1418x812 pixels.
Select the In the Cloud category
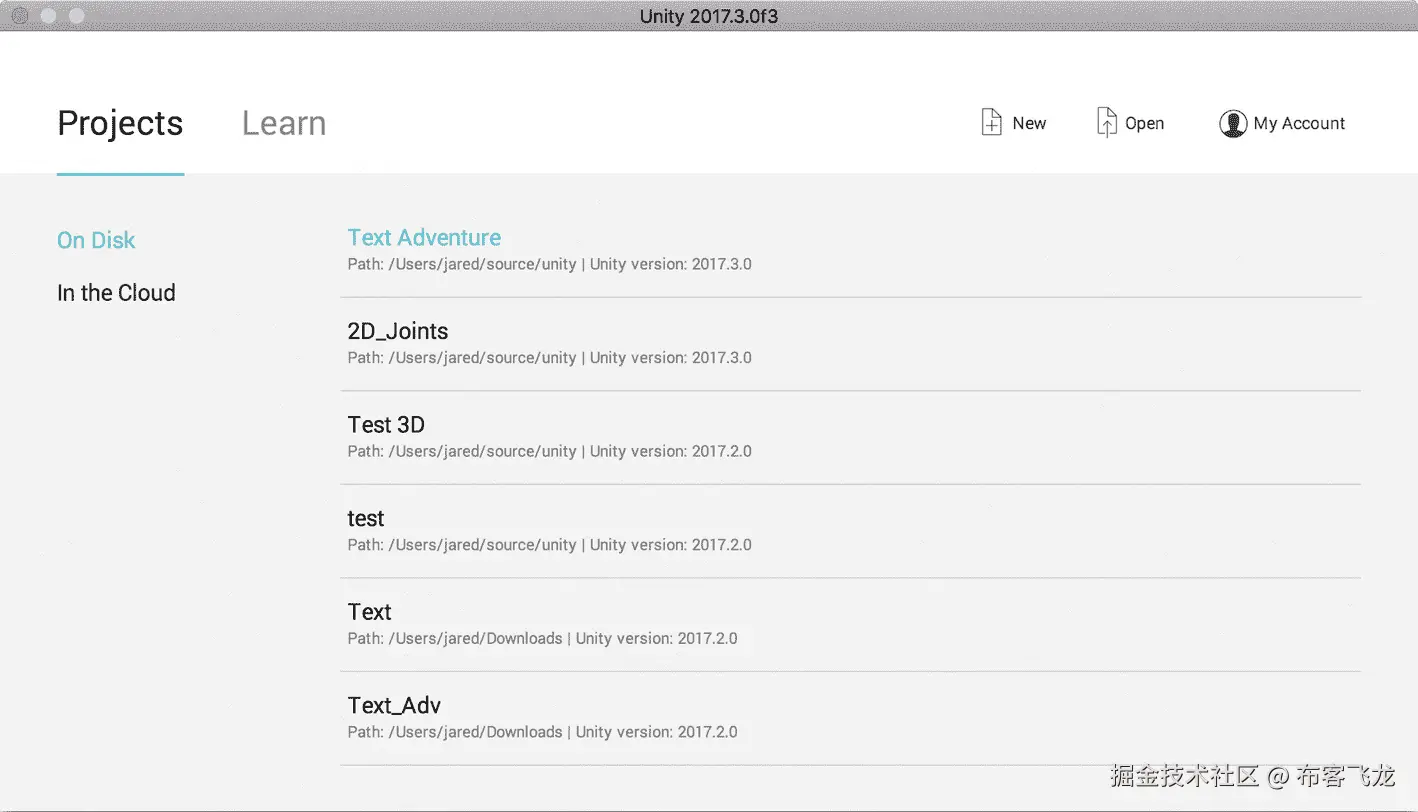pos(116,293)
